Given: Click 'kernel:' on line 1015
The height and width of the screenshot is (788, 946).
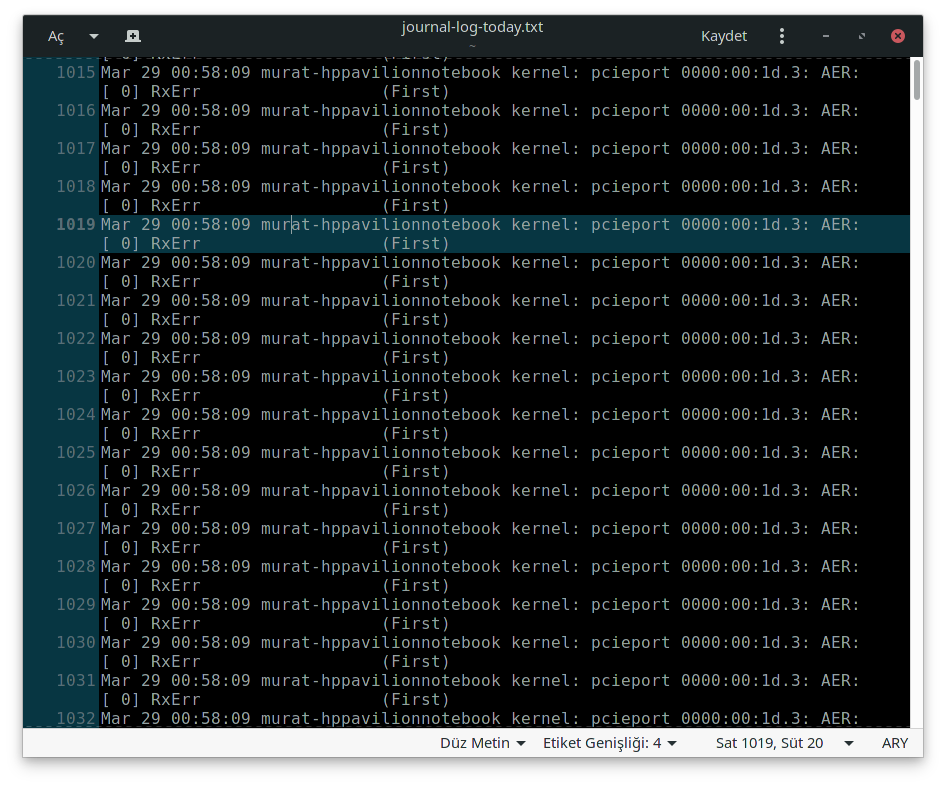Looking at the screenshot, I should 545,72.
